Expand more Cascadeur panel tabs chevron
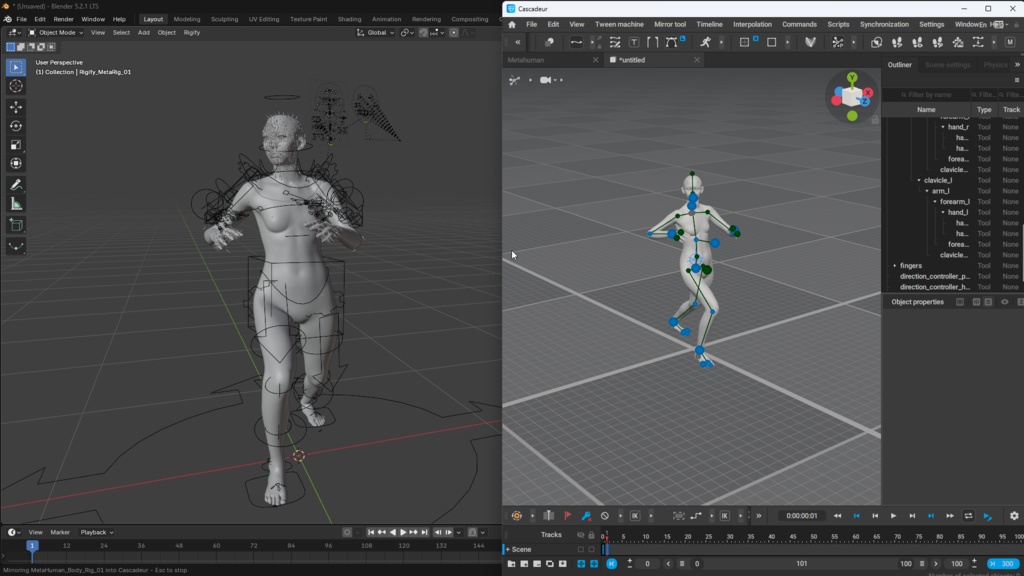 click(1017, 65)
